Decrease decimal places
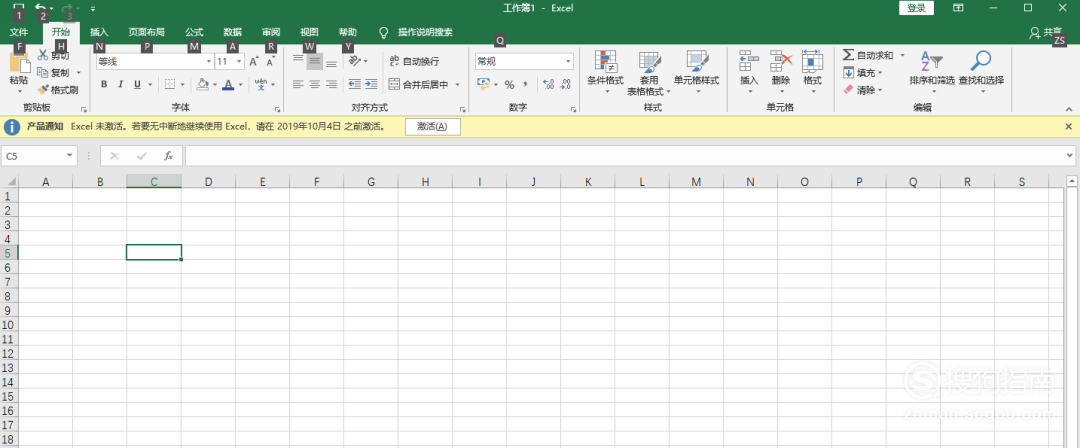The height and width of the screenshot is (448, 1080). 565,85
